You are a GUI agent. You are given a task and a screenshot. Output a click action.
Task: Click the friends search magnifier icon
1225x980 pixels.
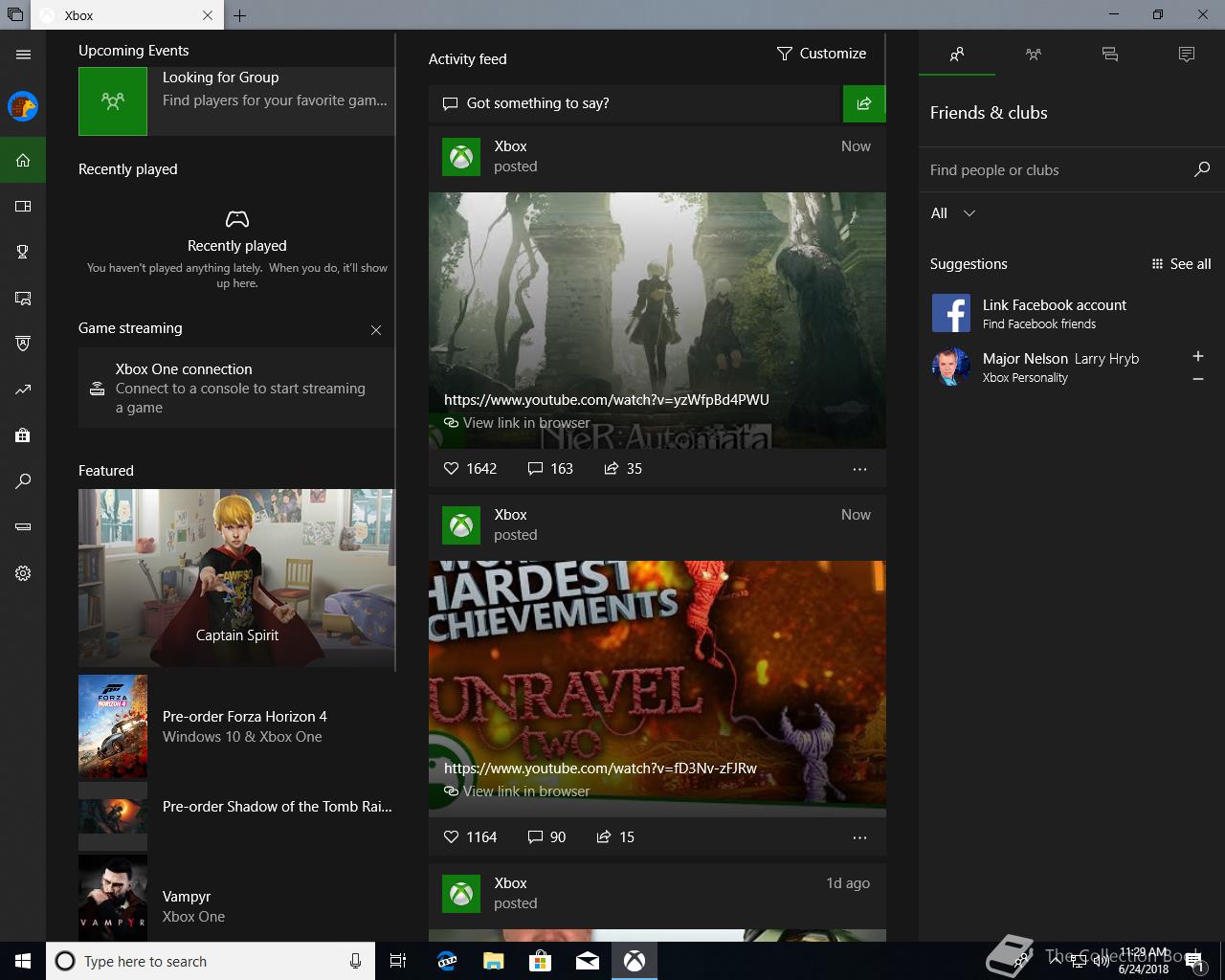coord(1202,169)
